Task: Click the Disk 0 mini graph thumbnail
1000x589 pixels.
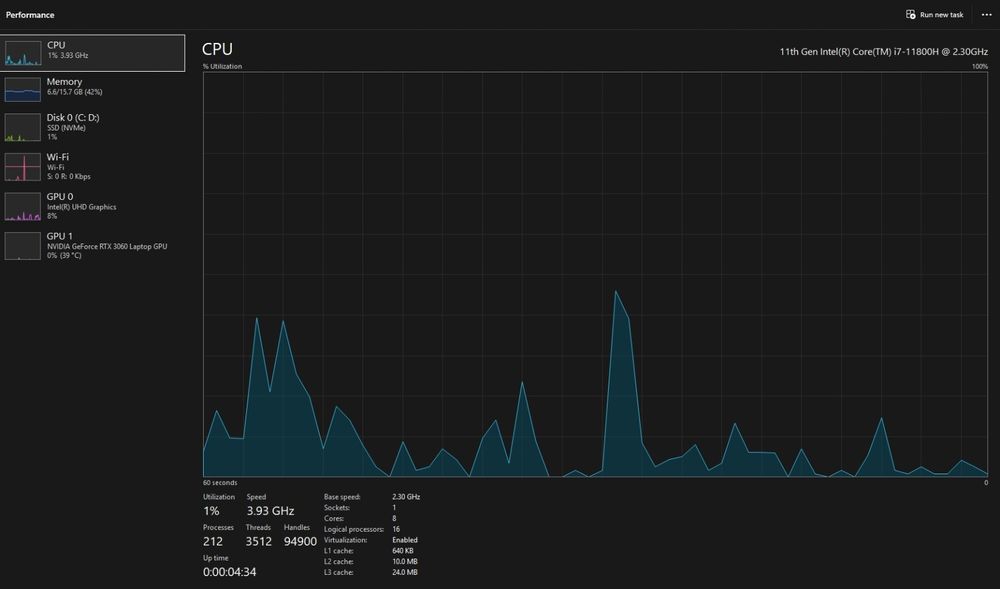Action: [23, 127]
